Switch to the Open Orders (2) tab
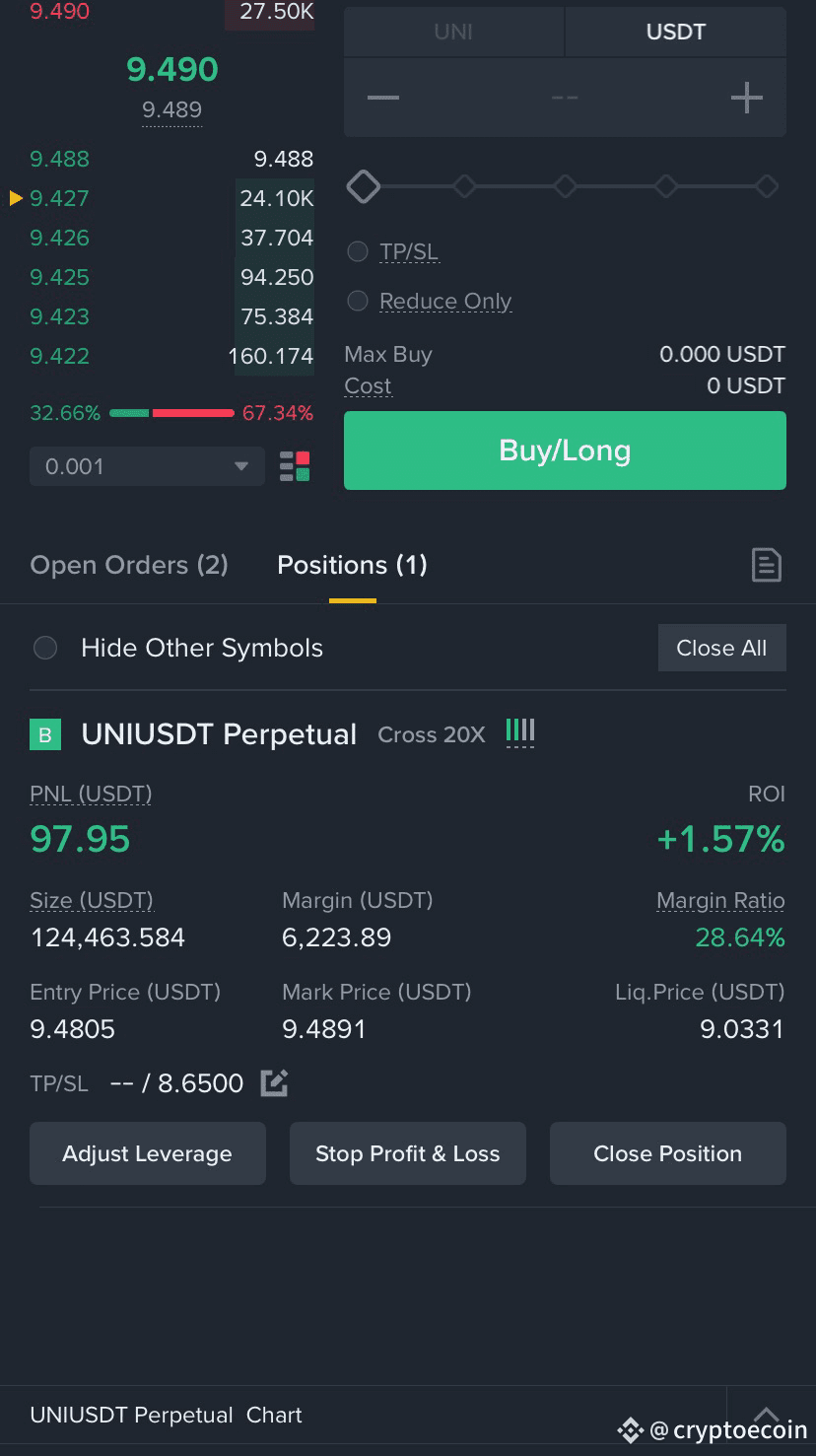 click(x=129, y=565)
